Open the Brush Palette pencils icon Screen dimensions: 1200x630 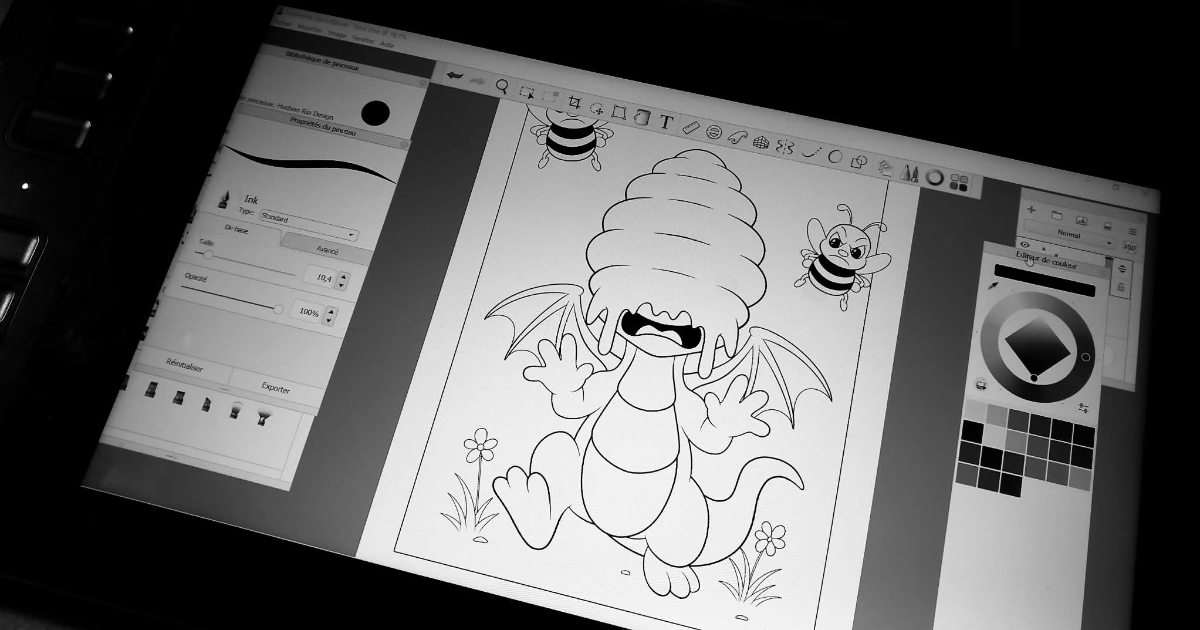tap(909, 173)
